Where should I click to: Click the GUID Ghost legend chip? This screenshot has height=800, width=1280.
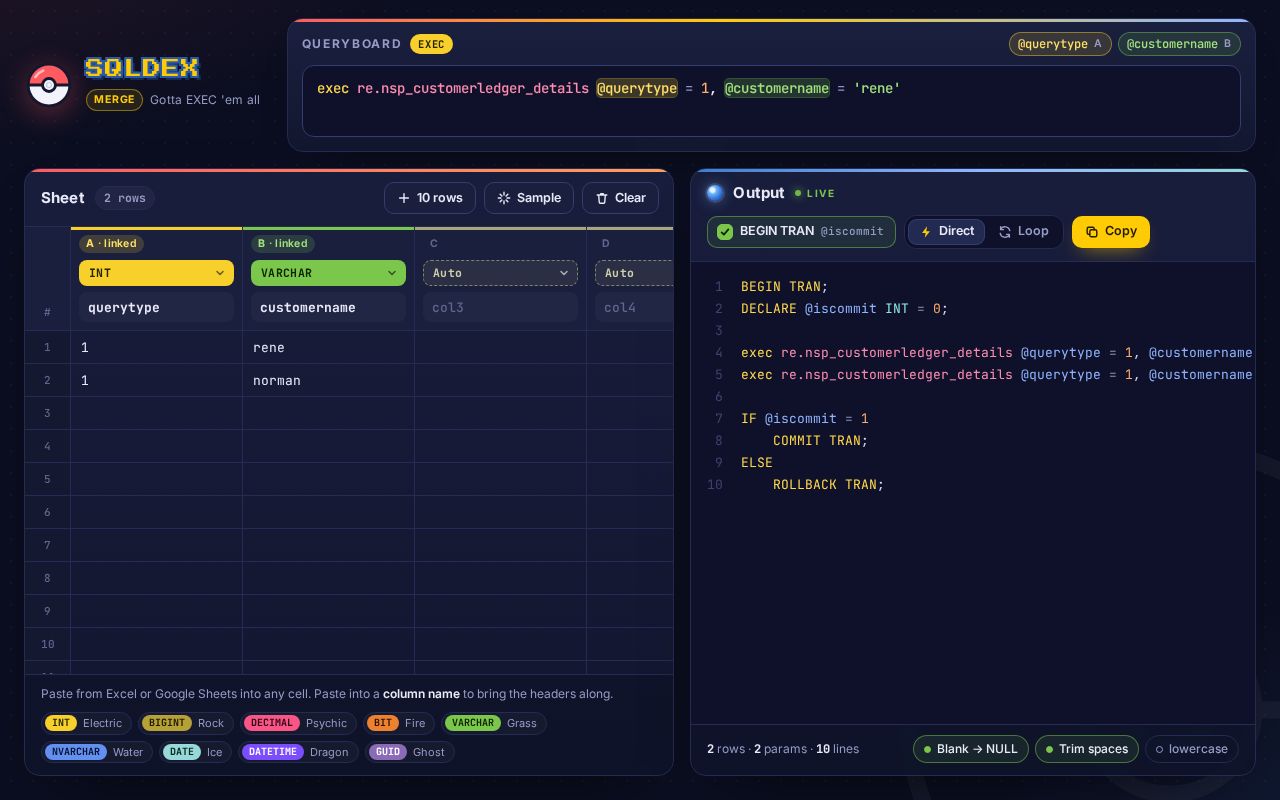click(x=409, y=752)
